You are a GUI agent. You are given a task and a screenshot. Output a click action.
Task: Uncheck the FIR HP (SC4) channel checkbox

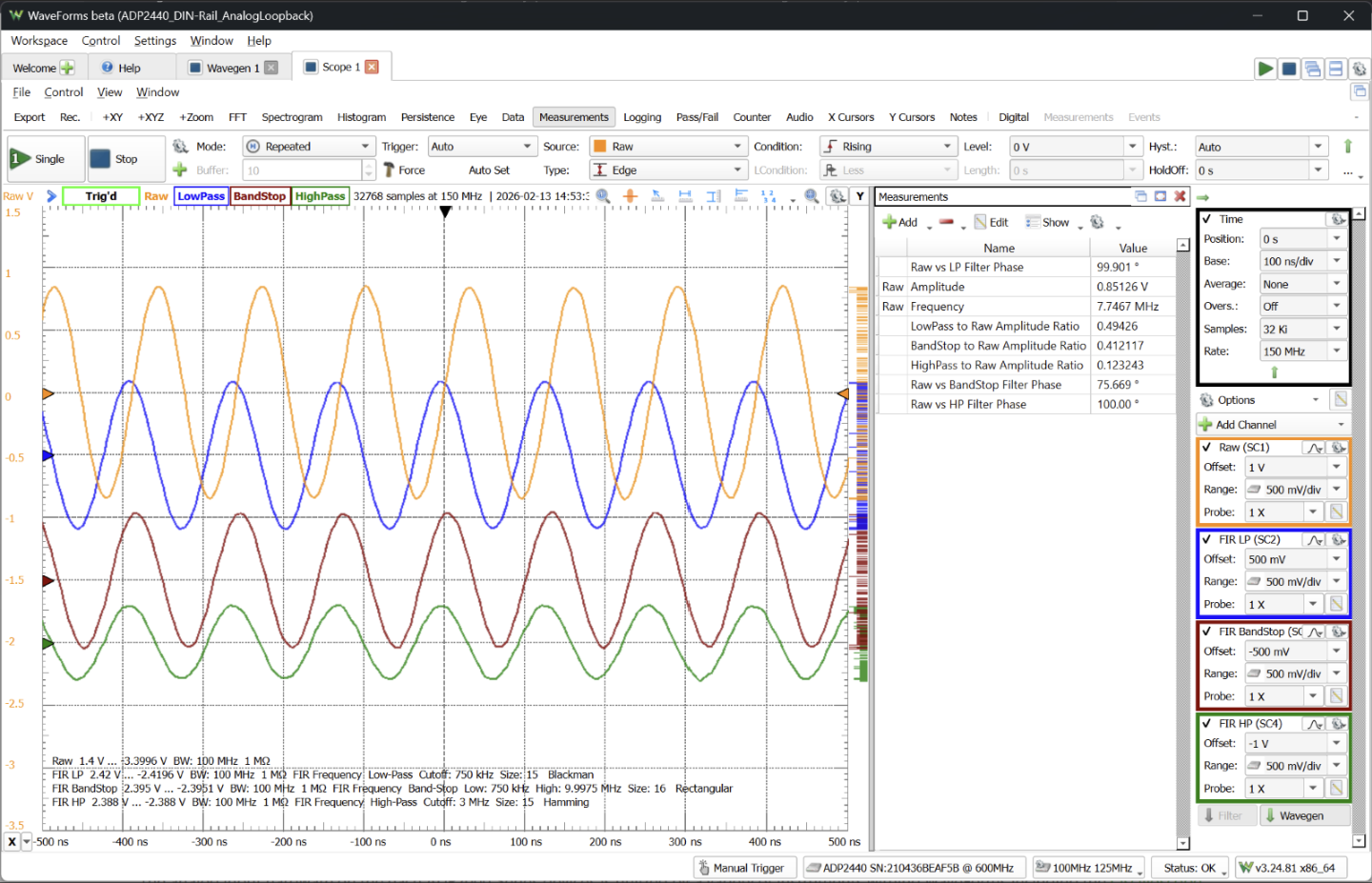(x=1207, y=724)
